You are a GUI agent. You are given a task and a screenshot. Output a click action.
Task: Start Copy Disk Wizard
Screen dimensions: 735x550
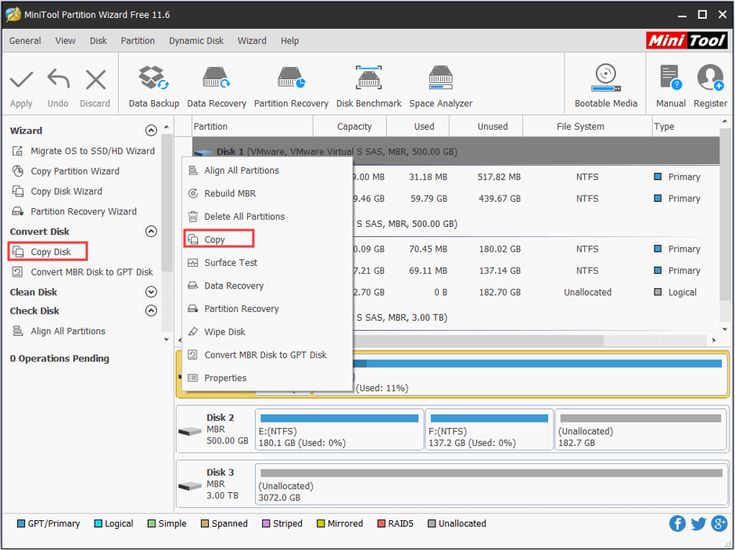click(57, 191)
